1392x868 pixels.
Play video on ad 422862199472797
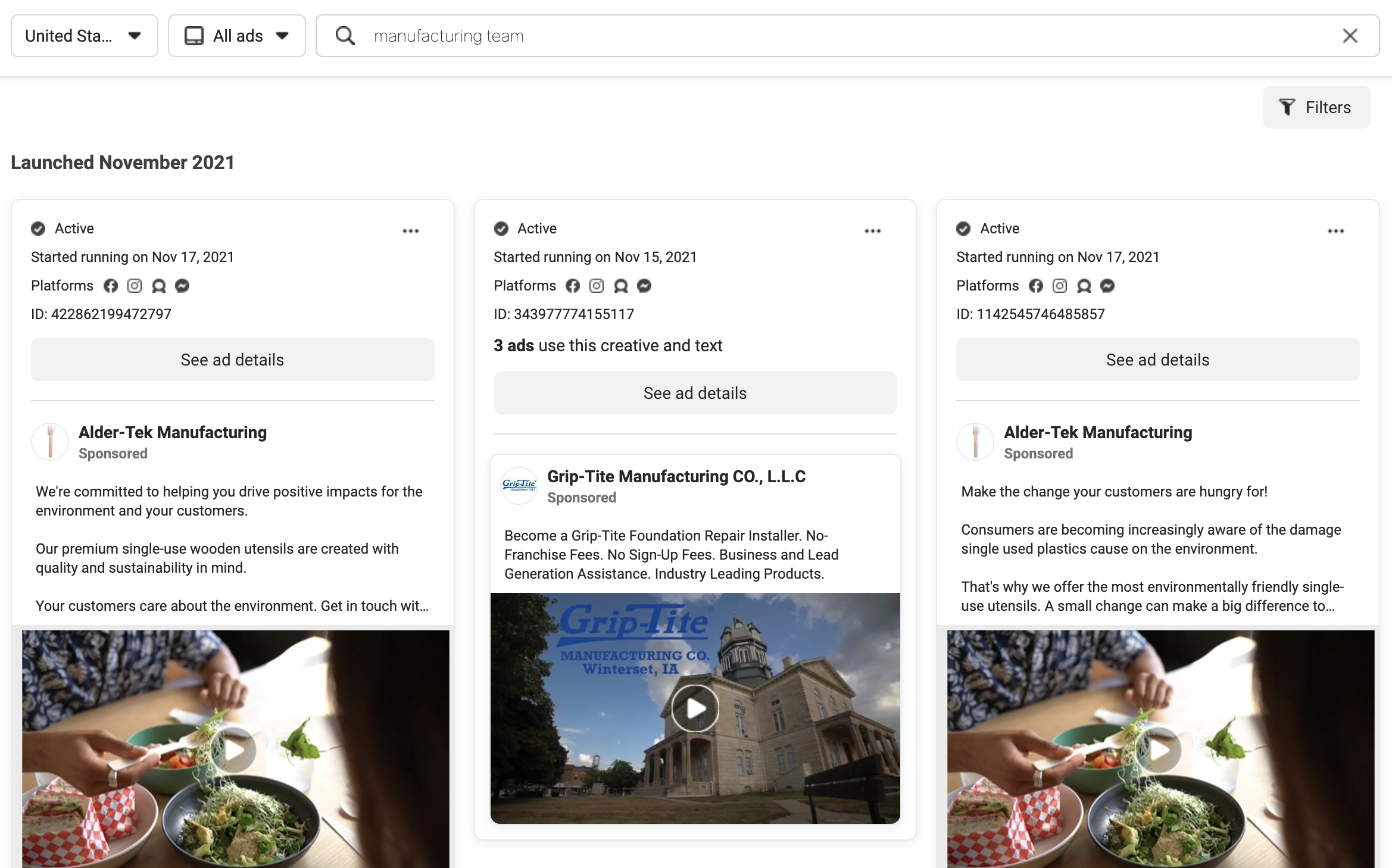click(233, 750)
